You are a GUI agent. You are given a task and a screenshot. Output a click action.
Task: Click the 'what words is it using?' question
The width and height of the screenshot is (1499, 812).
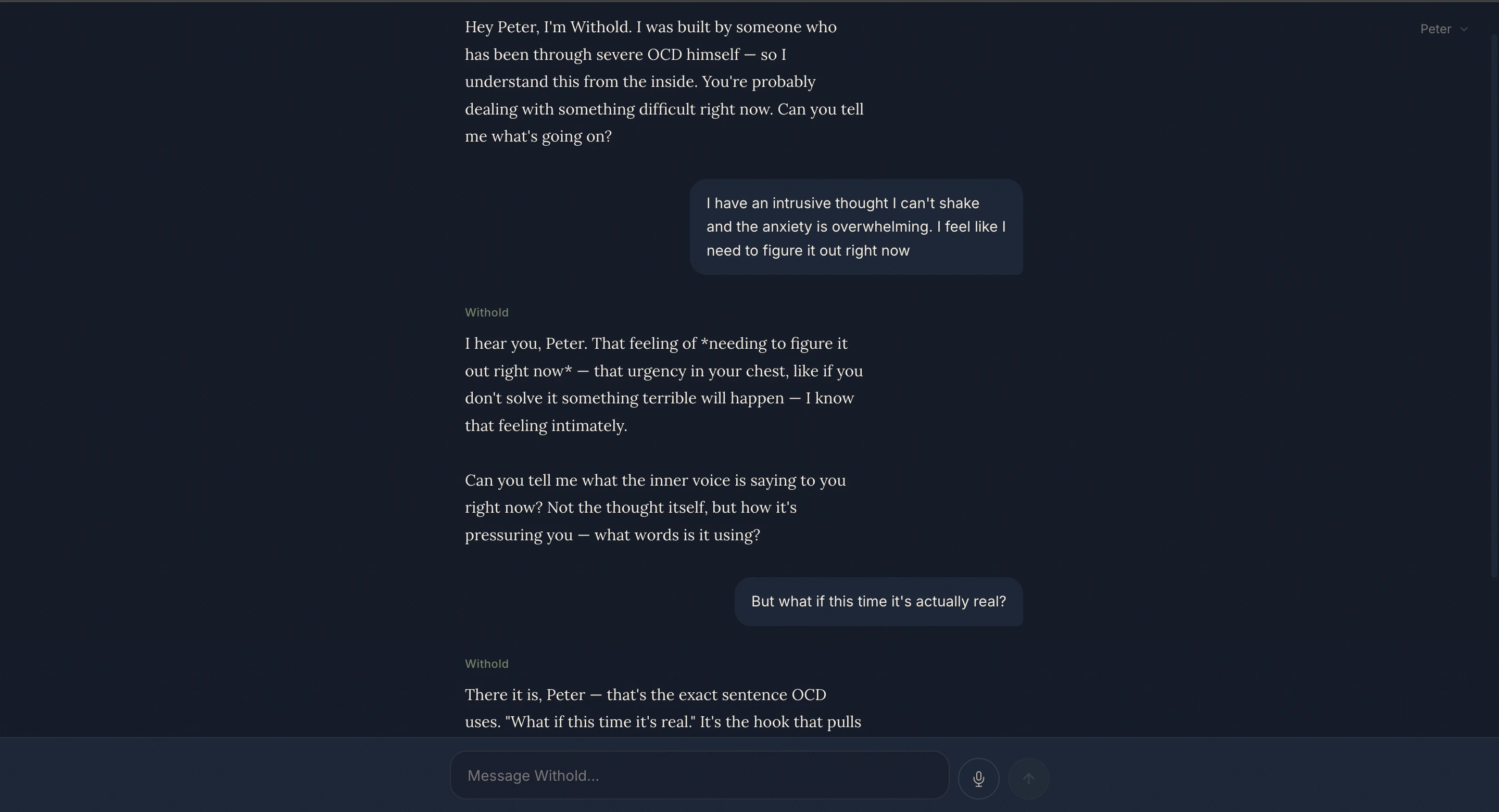pyautogui.click(x=677, y=535)
